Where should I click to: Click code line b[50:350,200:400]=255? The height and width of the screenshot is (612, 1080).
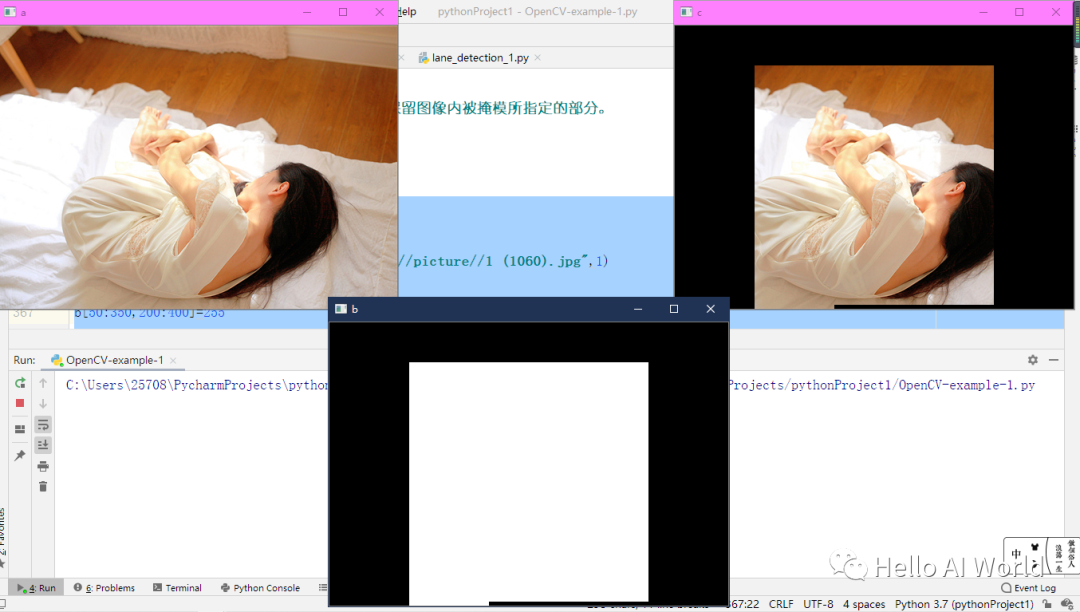pyautogui.click(x=149, y=314)
